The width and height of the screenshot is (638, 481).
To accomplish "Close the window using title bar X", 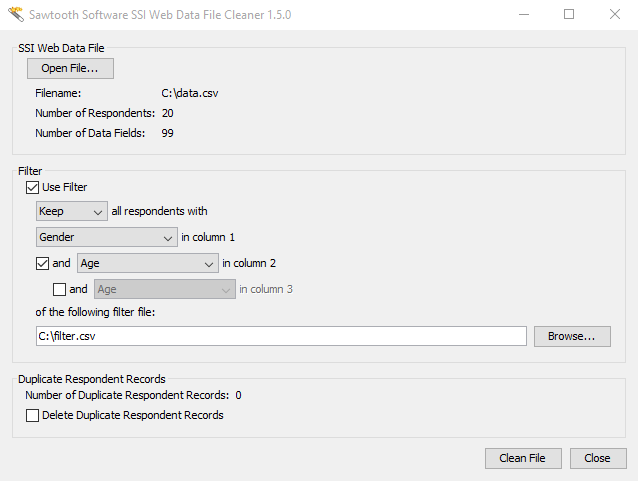I will [614, 15].
